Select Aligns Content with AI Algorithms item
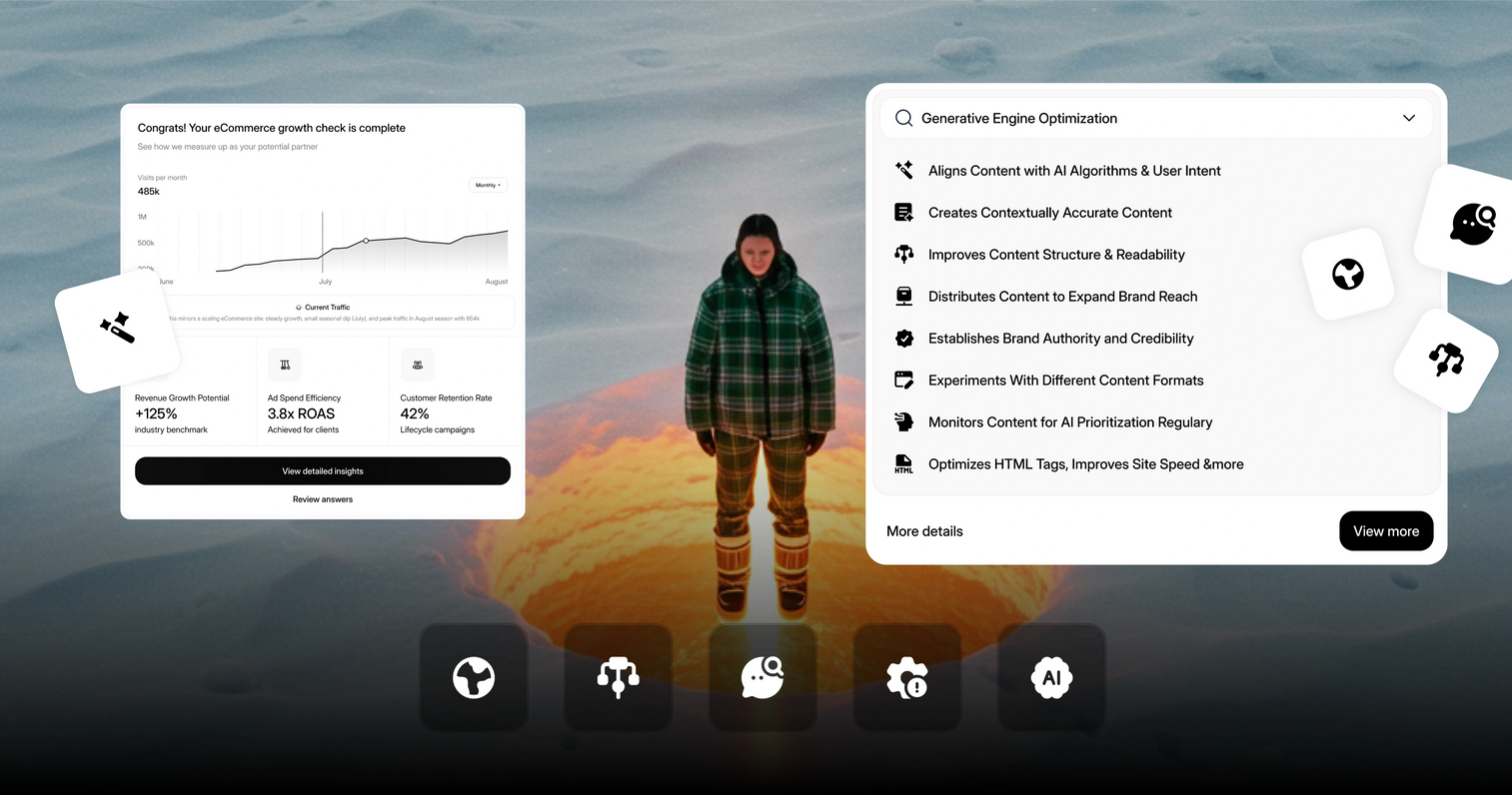1512x795 pixels. point(1074,171)
